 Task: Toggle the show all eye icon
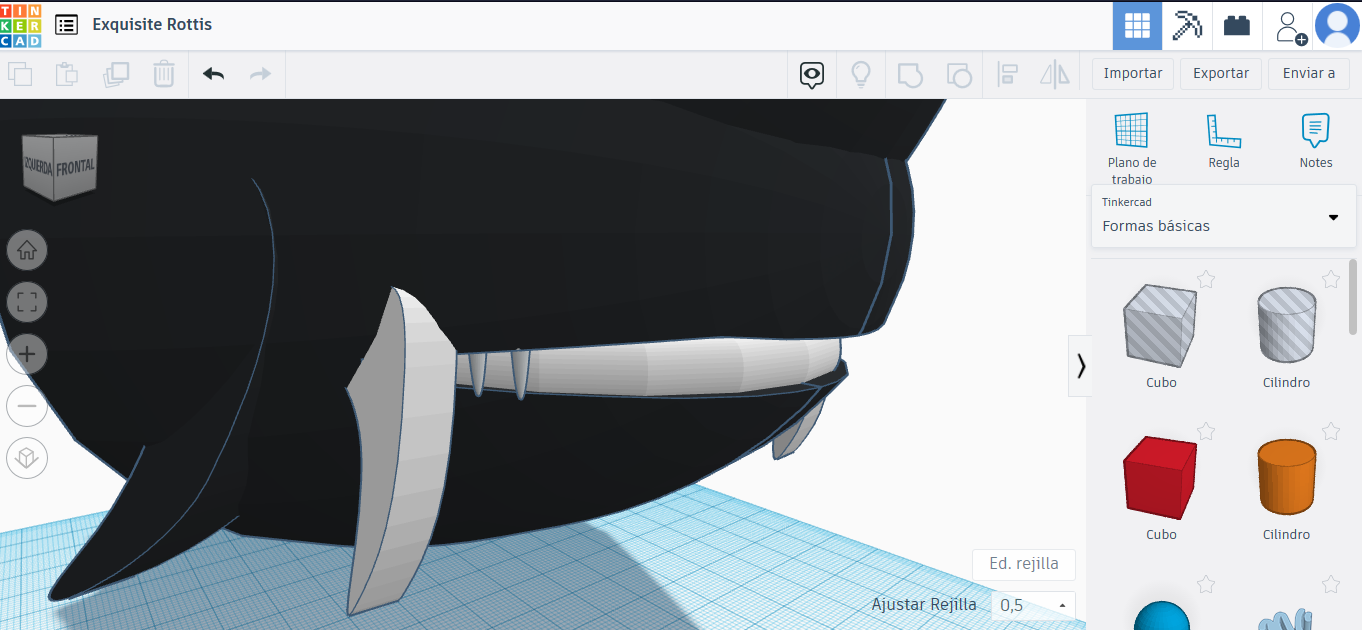pyautogui.click(x=811, y=74)
